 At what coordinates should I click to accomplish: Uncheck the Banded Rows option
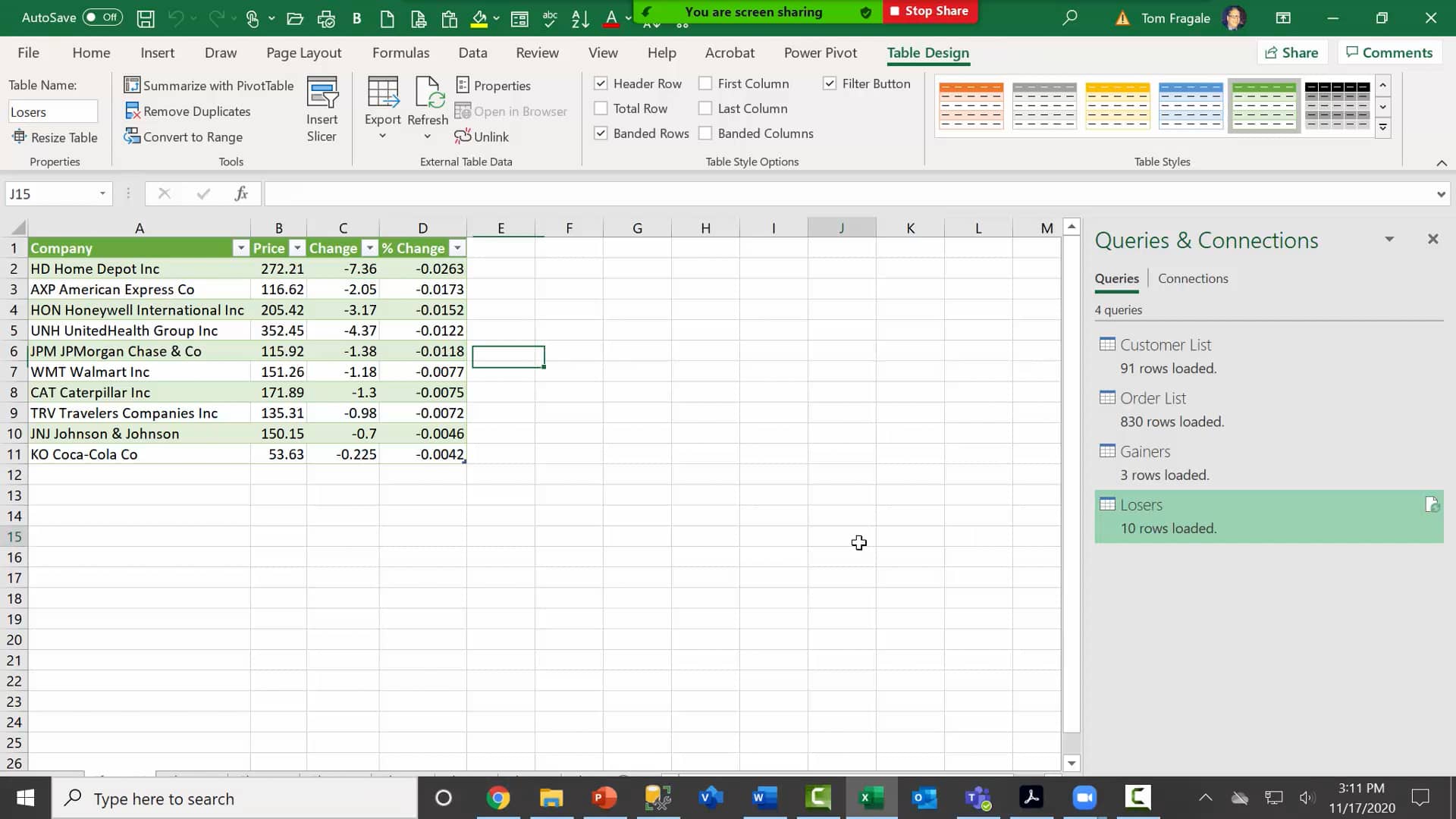[x=601, y=133]
